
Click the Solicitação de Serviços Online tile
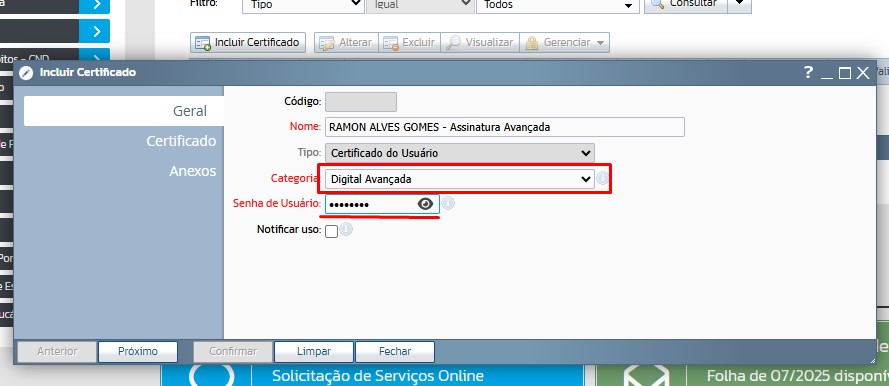372,375
